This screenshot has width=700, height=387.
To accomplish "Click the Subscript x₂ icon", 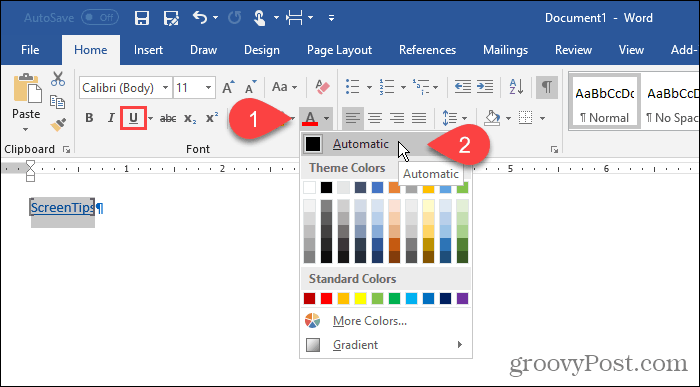I will coord(190,118).
